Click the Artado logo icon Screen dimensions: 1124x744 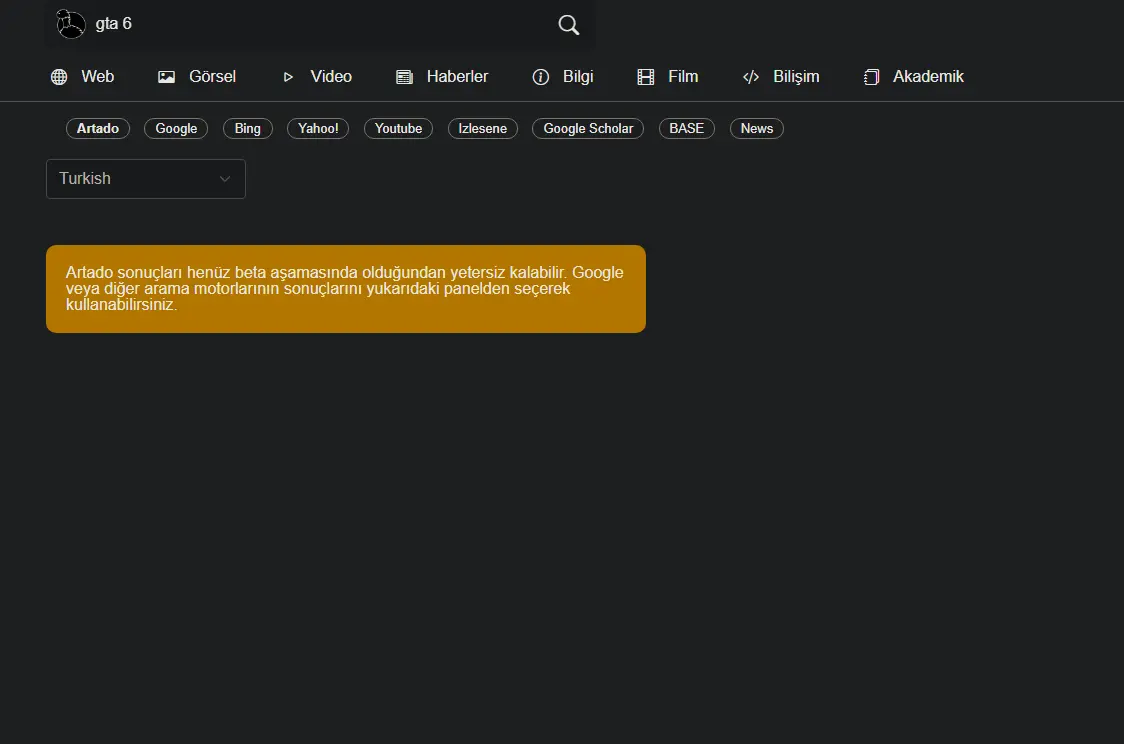pyautogui.click(x=71, y=24)
